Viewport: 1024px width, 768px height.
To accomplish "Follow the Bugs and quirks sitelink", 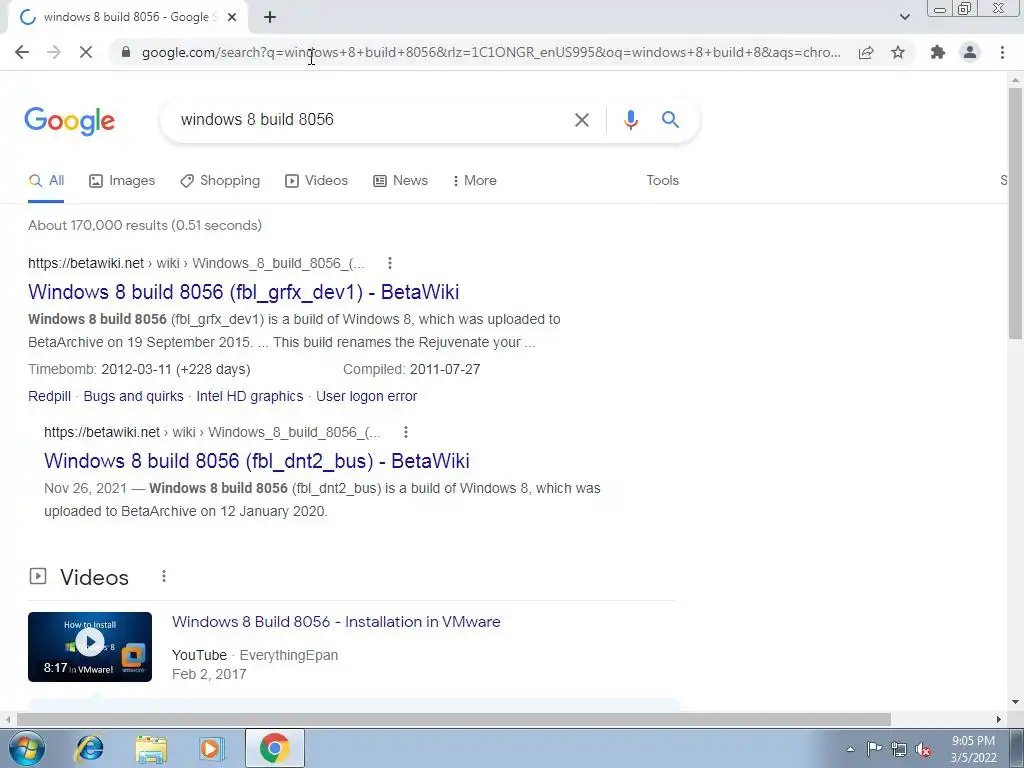I will point(133,396).
